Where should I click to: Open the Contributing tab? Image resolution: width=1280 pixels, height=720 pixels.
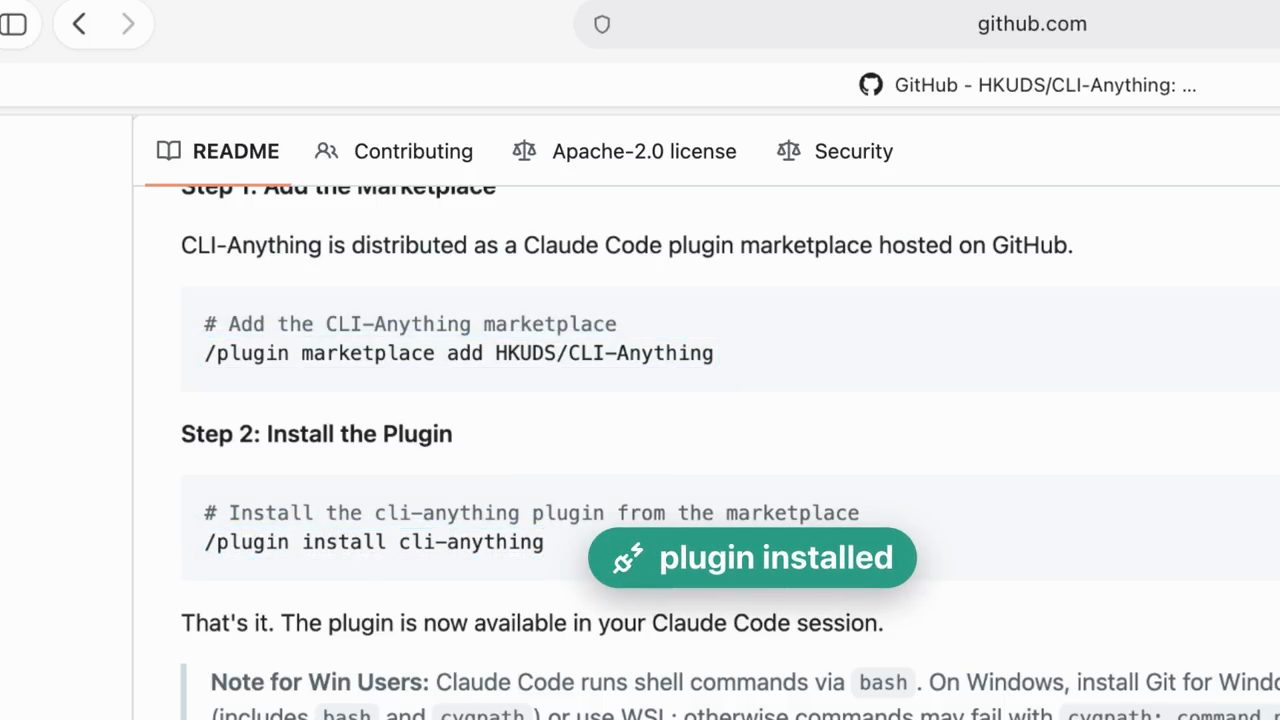[x=394, y=151]
